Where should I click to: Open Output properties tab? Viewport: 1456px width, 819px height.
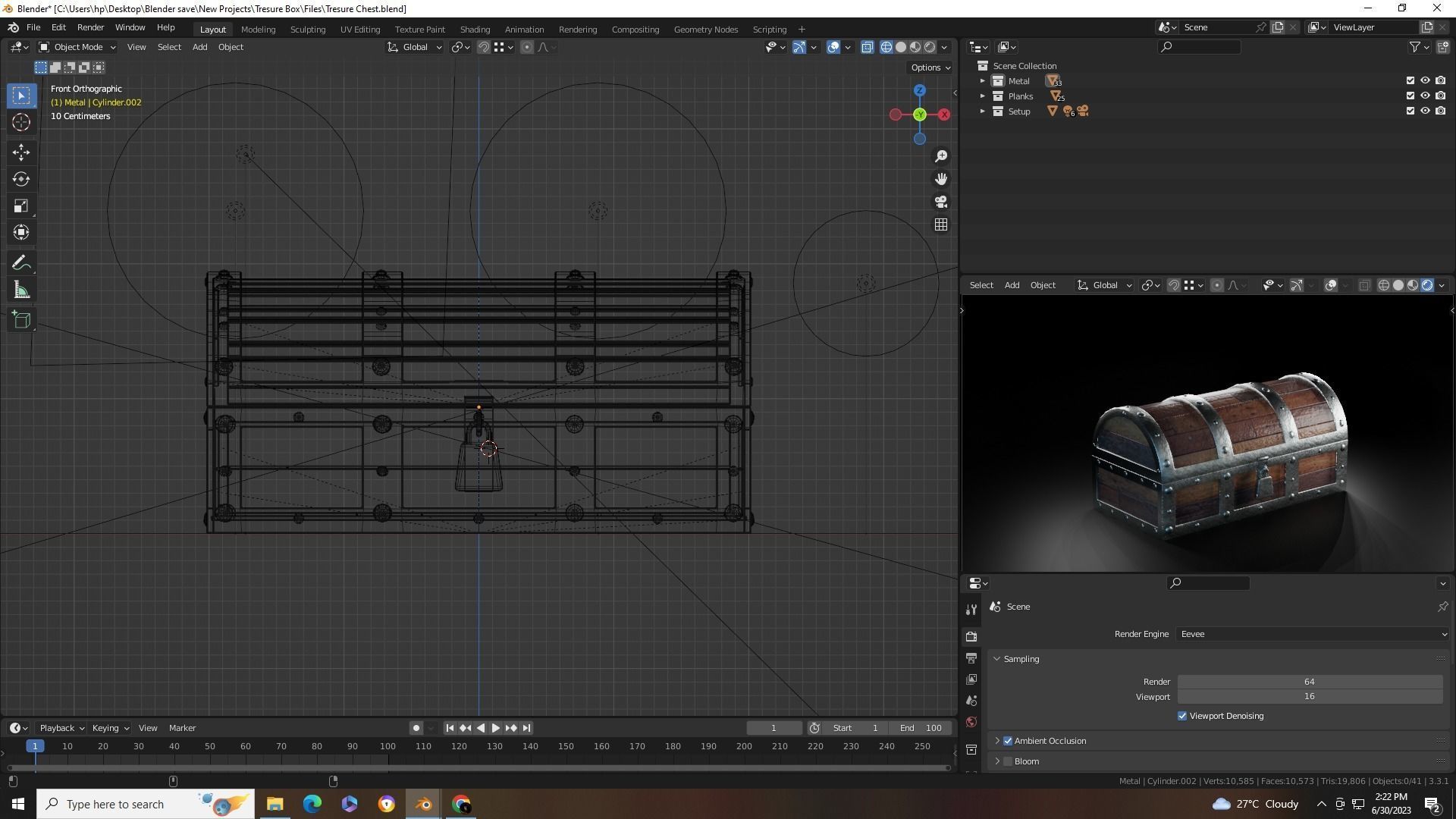click(971, 658)
